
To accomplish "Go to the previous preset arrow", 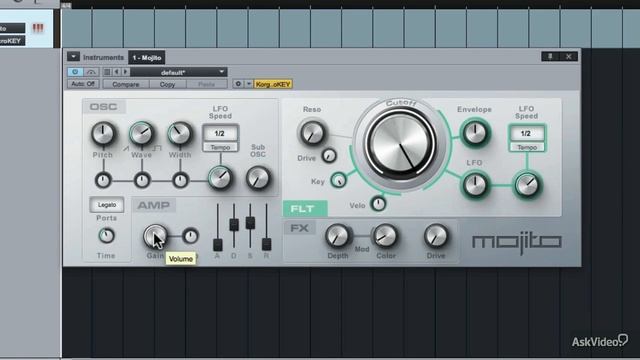I will click(x=116, y=72).
